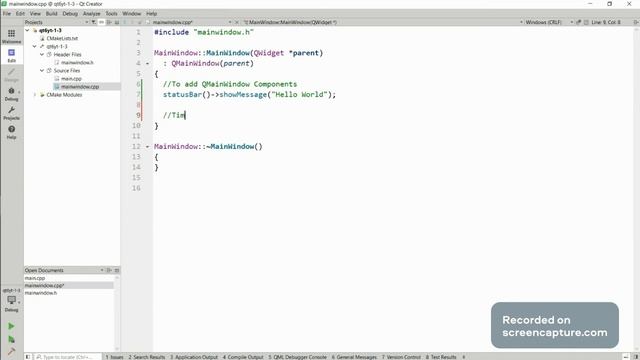Select main.cpp in Source Files
This screenshot has height=360, width=640.
point(71,78)
